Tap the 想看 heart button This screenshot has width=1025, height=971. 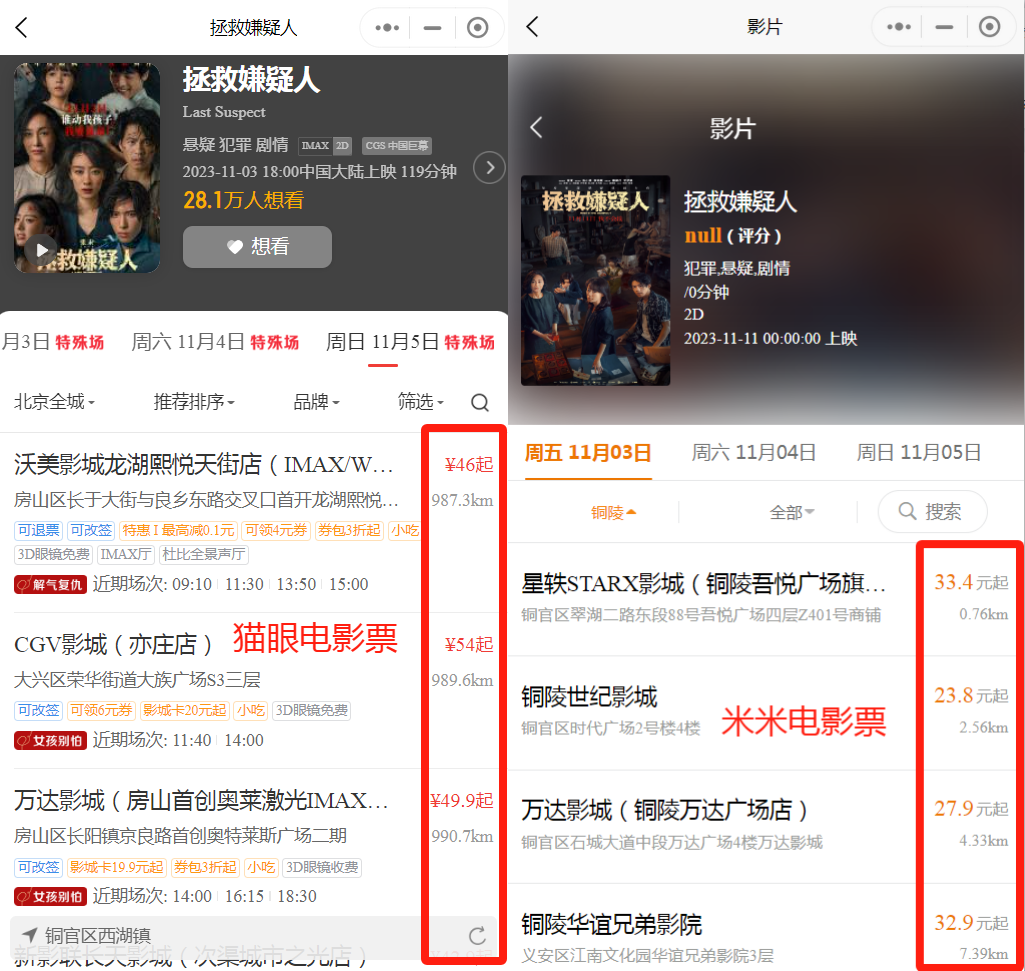[x=258, y=247]
